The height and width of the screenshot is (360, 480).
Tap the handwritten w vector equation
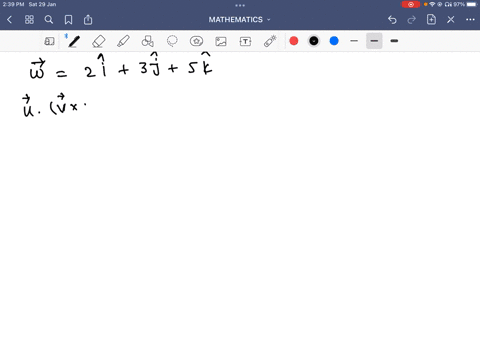click(x=121, y=66)
